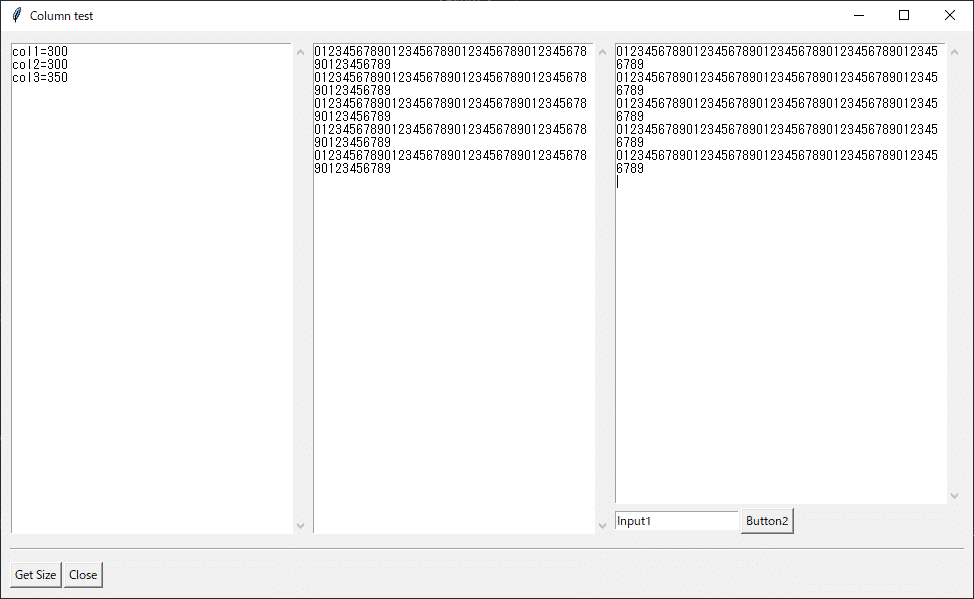The image size is (974, 599).
Task: Click the down arrow of the right column's scrollbar
Action: (x=955, y=496)
